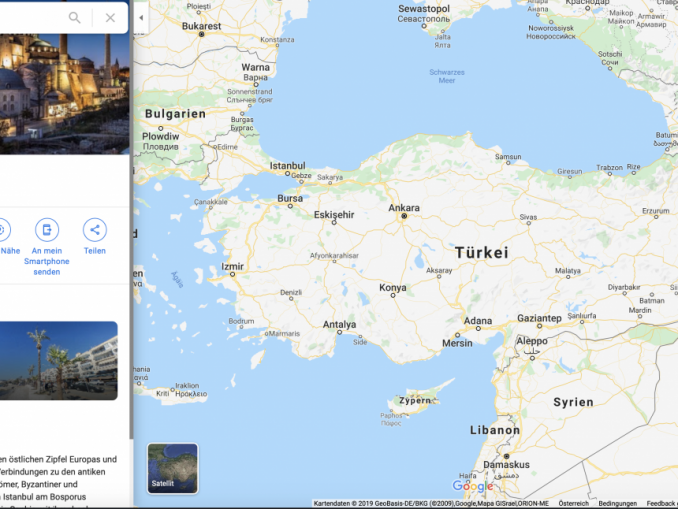This screenshot has height=509, width=678.
Task: Click the Sewastopol city label
Action: point(424,9)
